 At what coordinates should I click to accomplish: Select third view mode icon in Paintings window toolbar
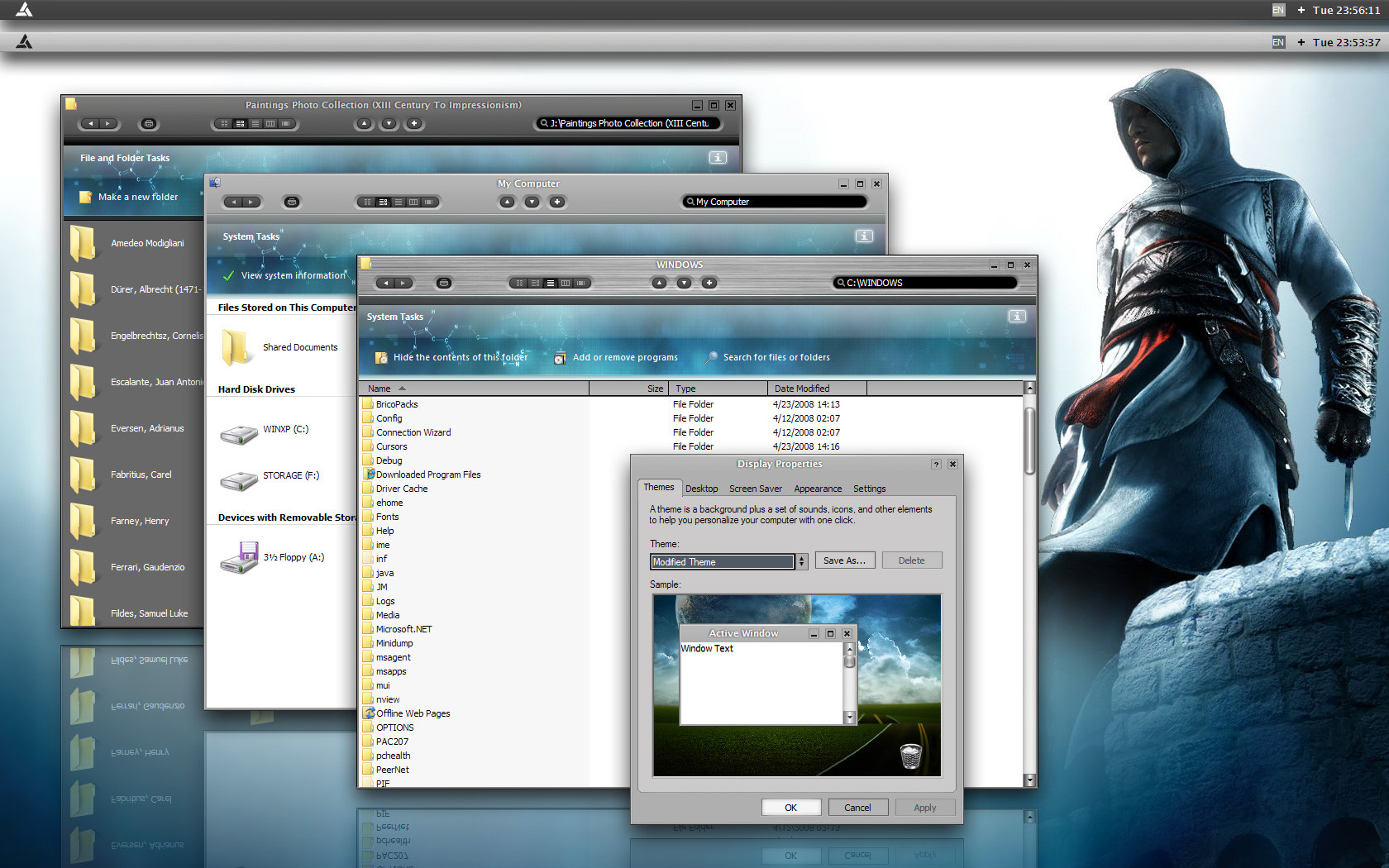(x=255, y=124)
